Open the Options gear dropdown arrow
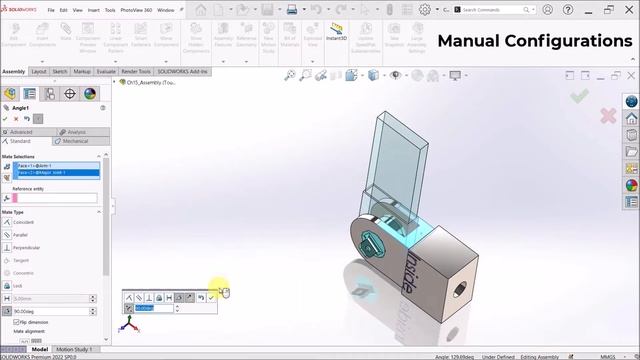Screen dimensions: 640x360 coord(437,9)
